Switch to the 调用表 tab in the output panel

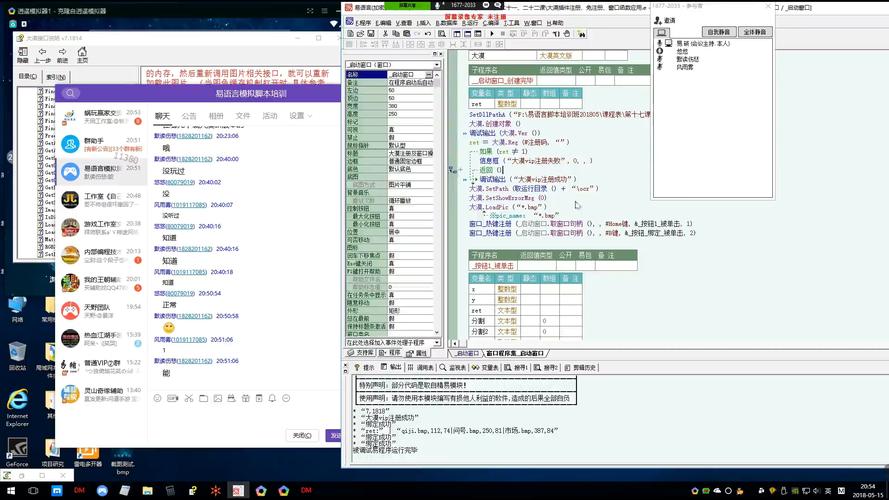pyautogui.click(x=421, y=367)
